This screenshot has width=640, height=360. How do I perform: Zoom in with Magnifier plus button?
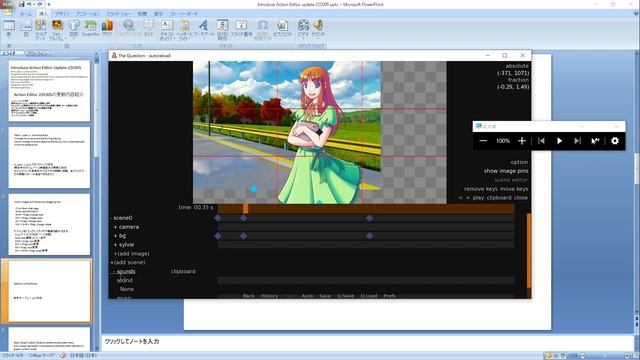coord(522,141)
